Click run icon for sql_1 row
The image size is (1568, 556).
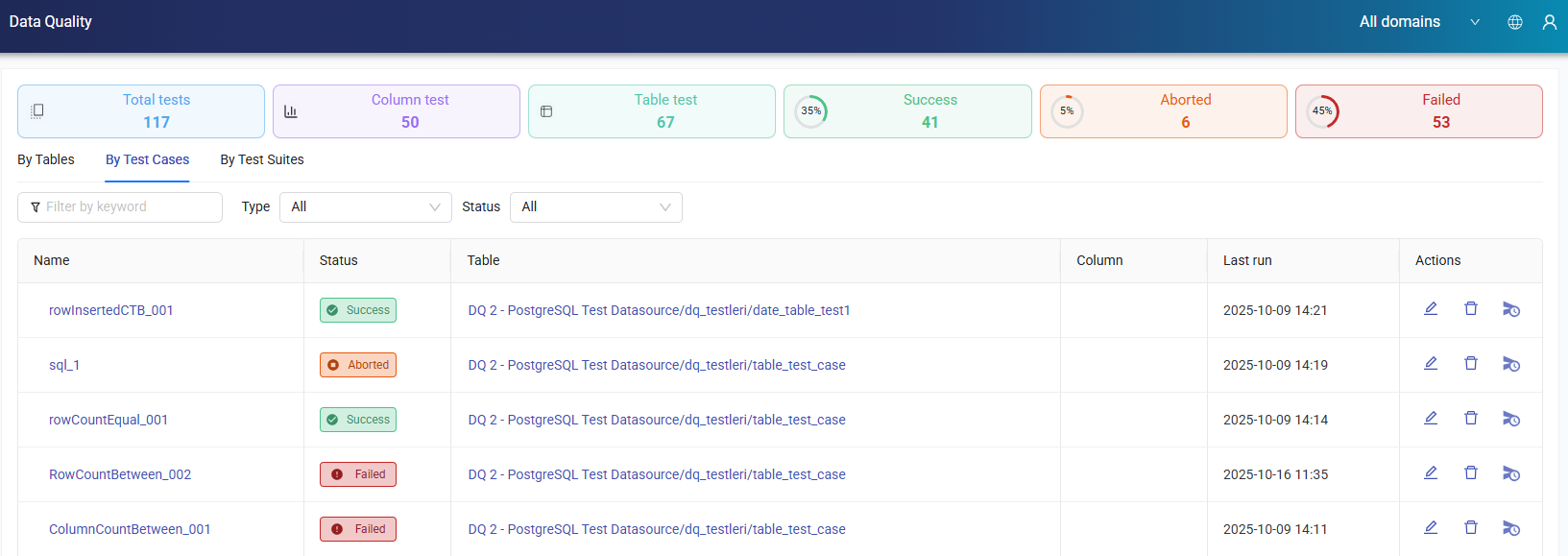[x=1510, y=364]
